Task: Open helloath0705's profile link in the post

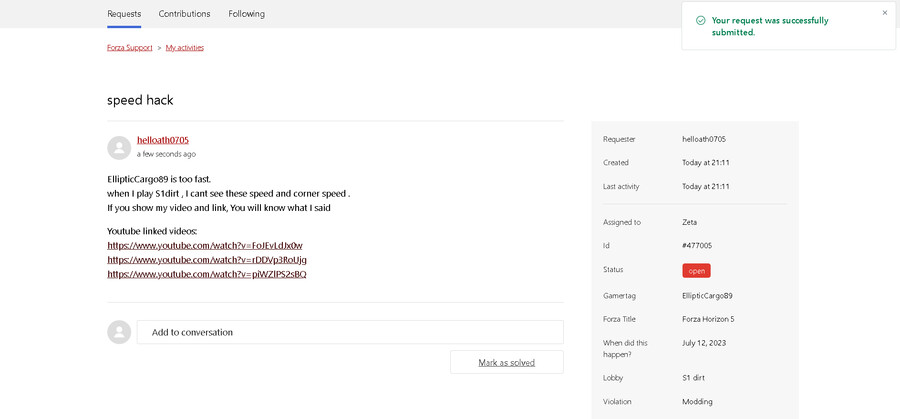Action: point(163,140)
